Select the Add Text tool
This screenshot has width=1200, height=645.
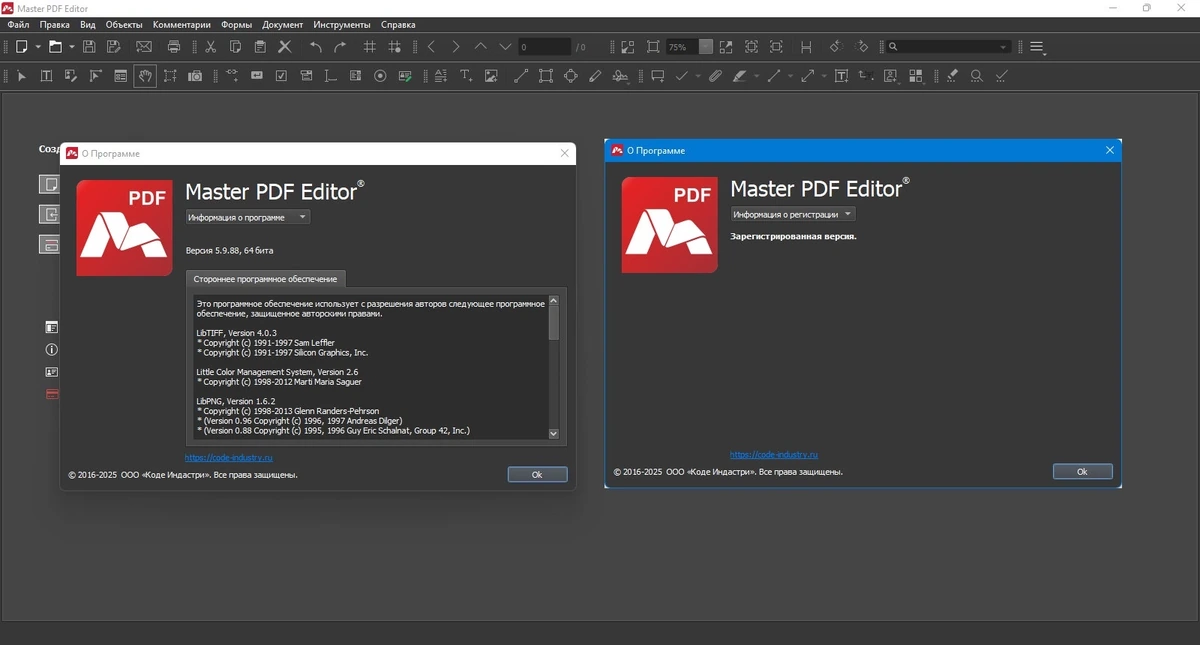(466, 76)
